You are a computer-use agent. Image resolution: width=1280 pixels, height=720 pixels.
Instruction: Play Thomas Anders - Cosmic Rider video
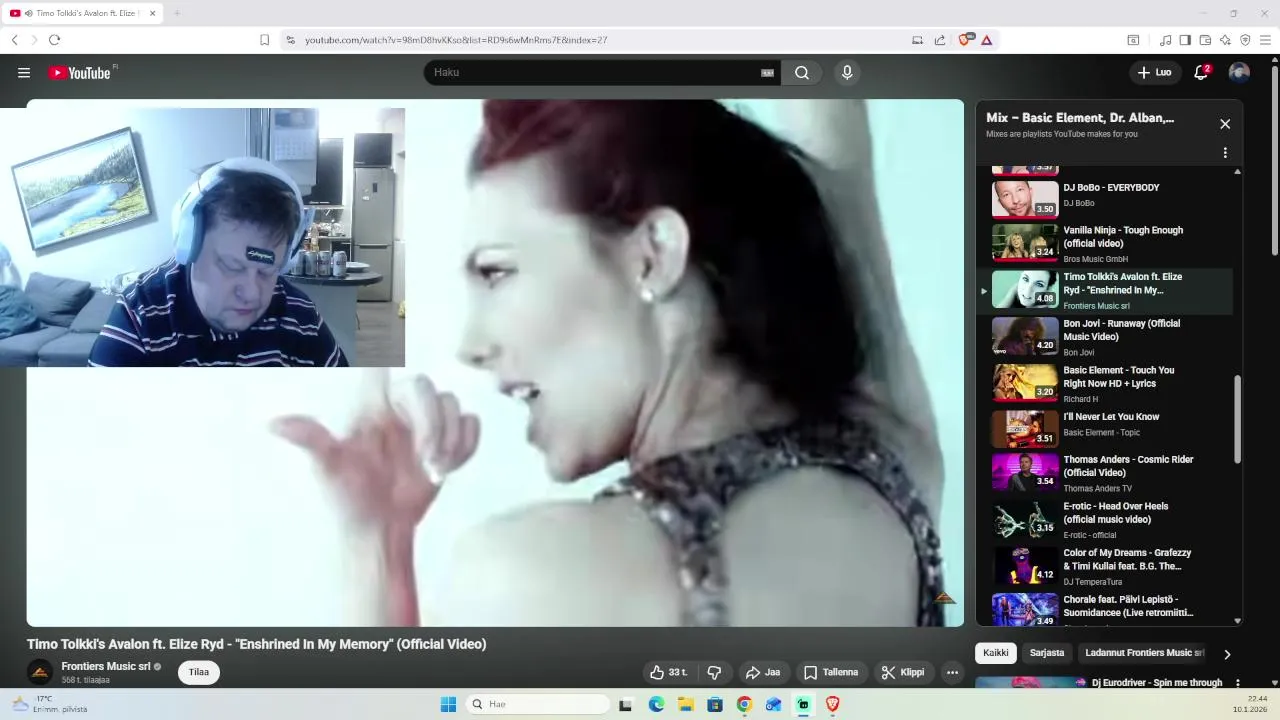1105,472
